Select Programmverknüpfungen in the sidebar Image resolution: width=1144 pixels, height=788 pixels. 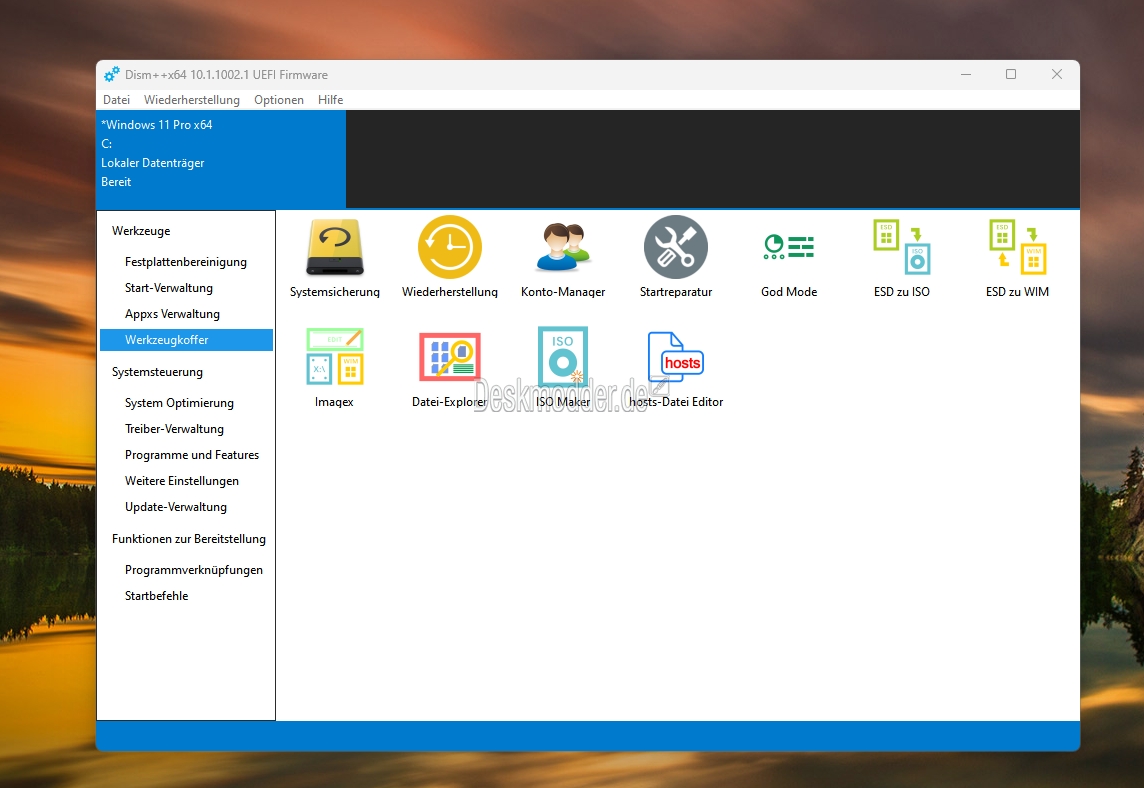click(193, 570)
